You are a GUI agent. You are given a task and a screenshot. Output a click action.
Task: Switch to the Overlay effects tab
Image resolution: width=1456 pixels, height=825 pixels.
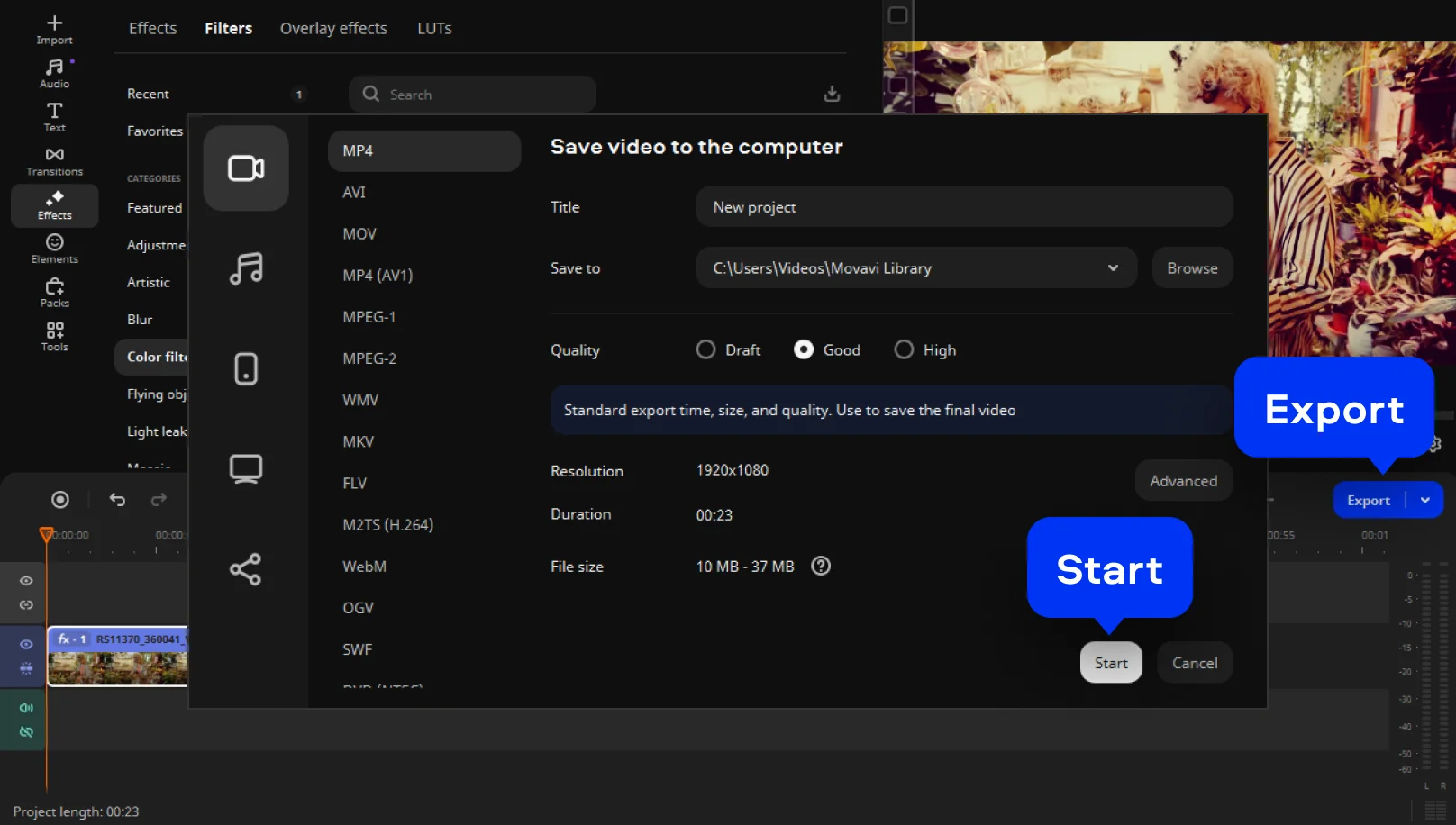[333, 29]
